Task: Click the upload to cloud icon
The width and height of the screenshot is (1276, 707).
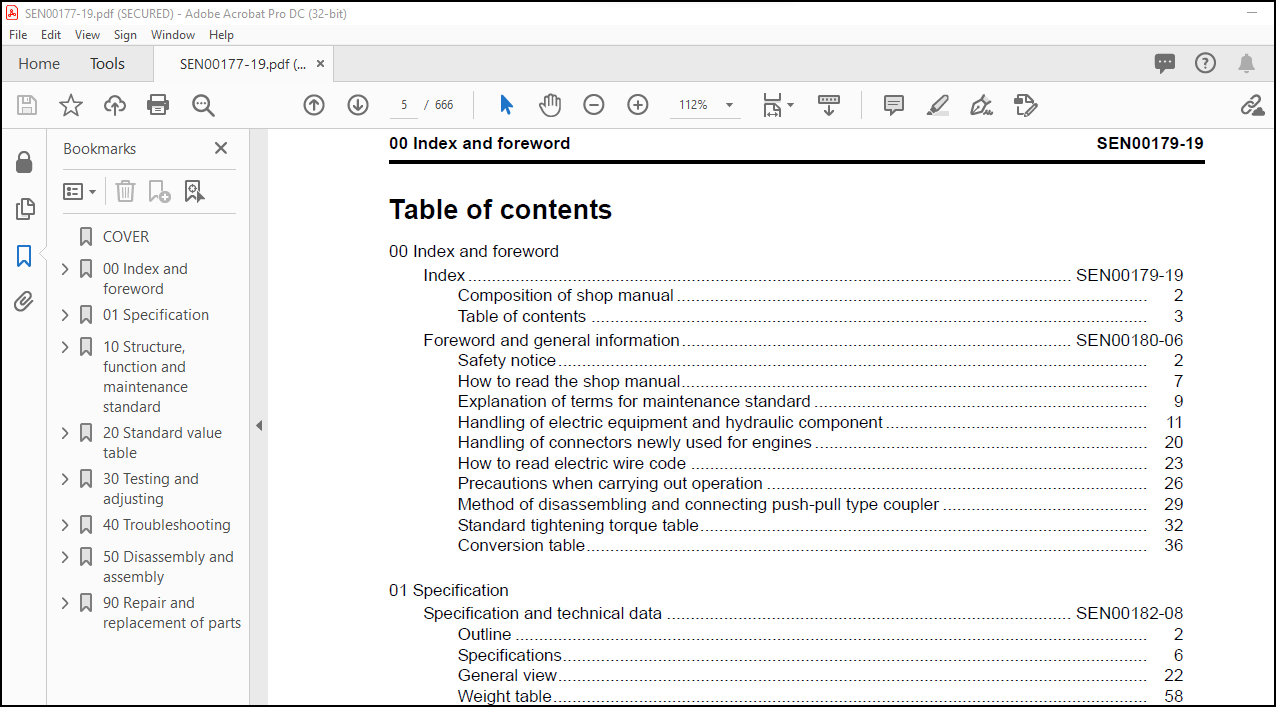Action: (x=115, y=105)
